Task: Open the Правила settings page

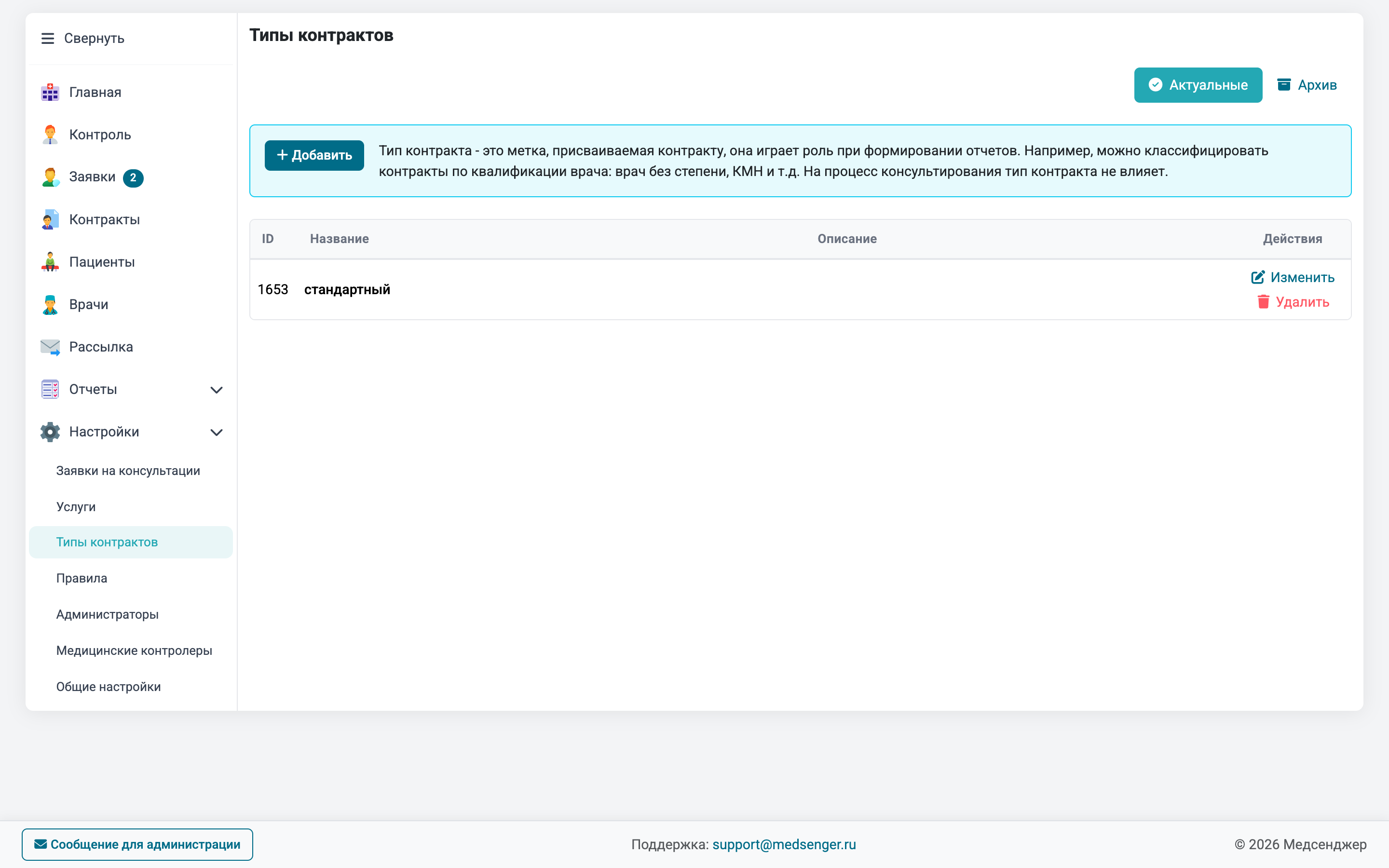Action: [x=131, y=578]
